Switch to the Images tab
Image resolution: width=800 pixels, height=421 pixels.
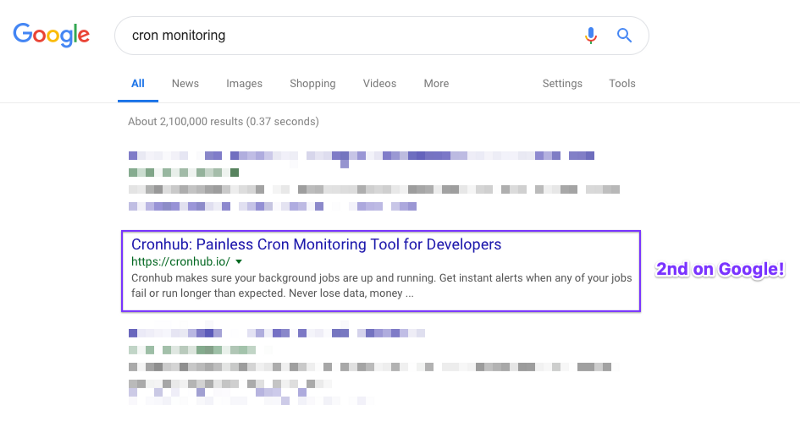click(244, 84)
